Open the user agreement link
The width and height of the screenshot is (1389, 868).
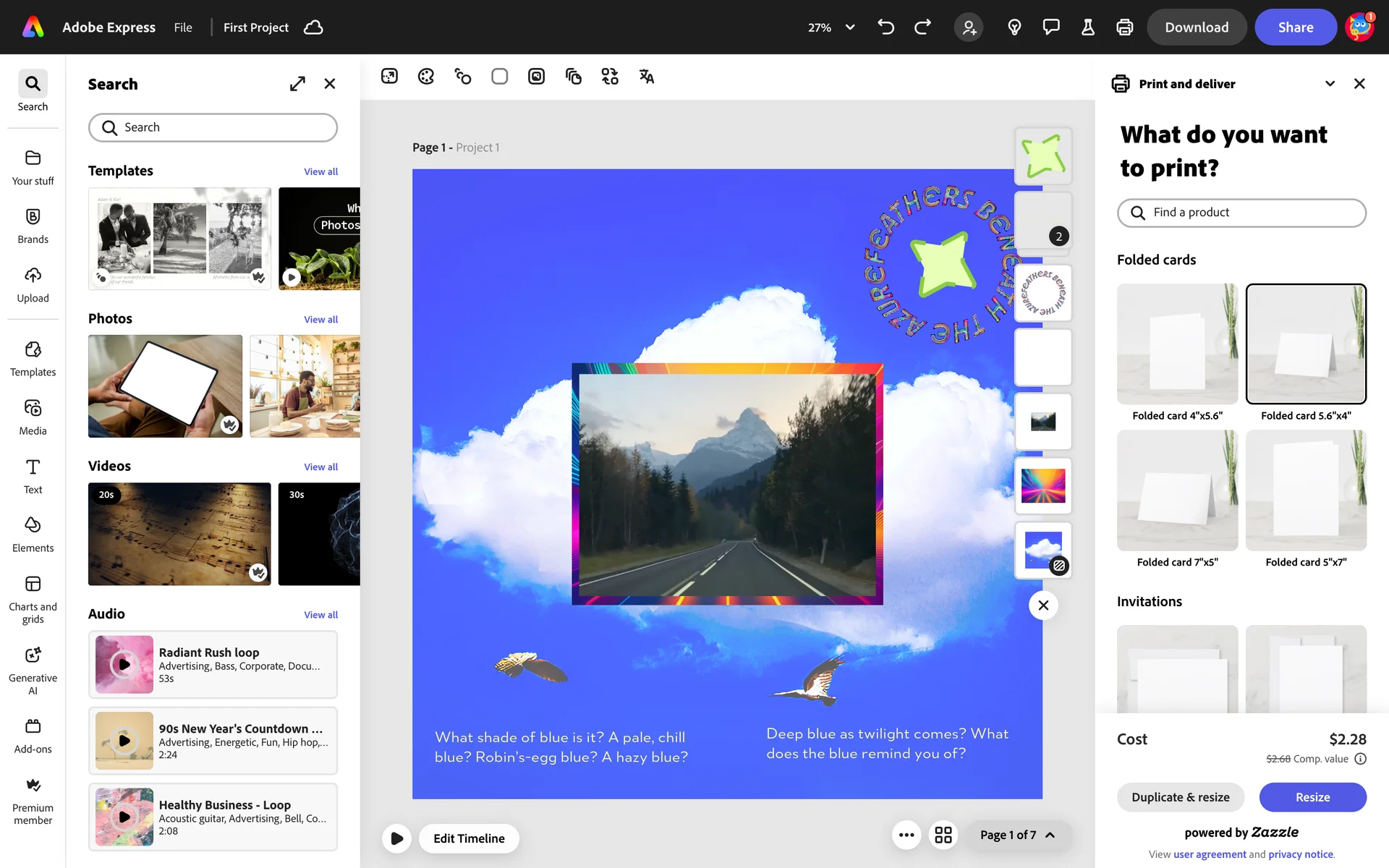coord(1210,854)
